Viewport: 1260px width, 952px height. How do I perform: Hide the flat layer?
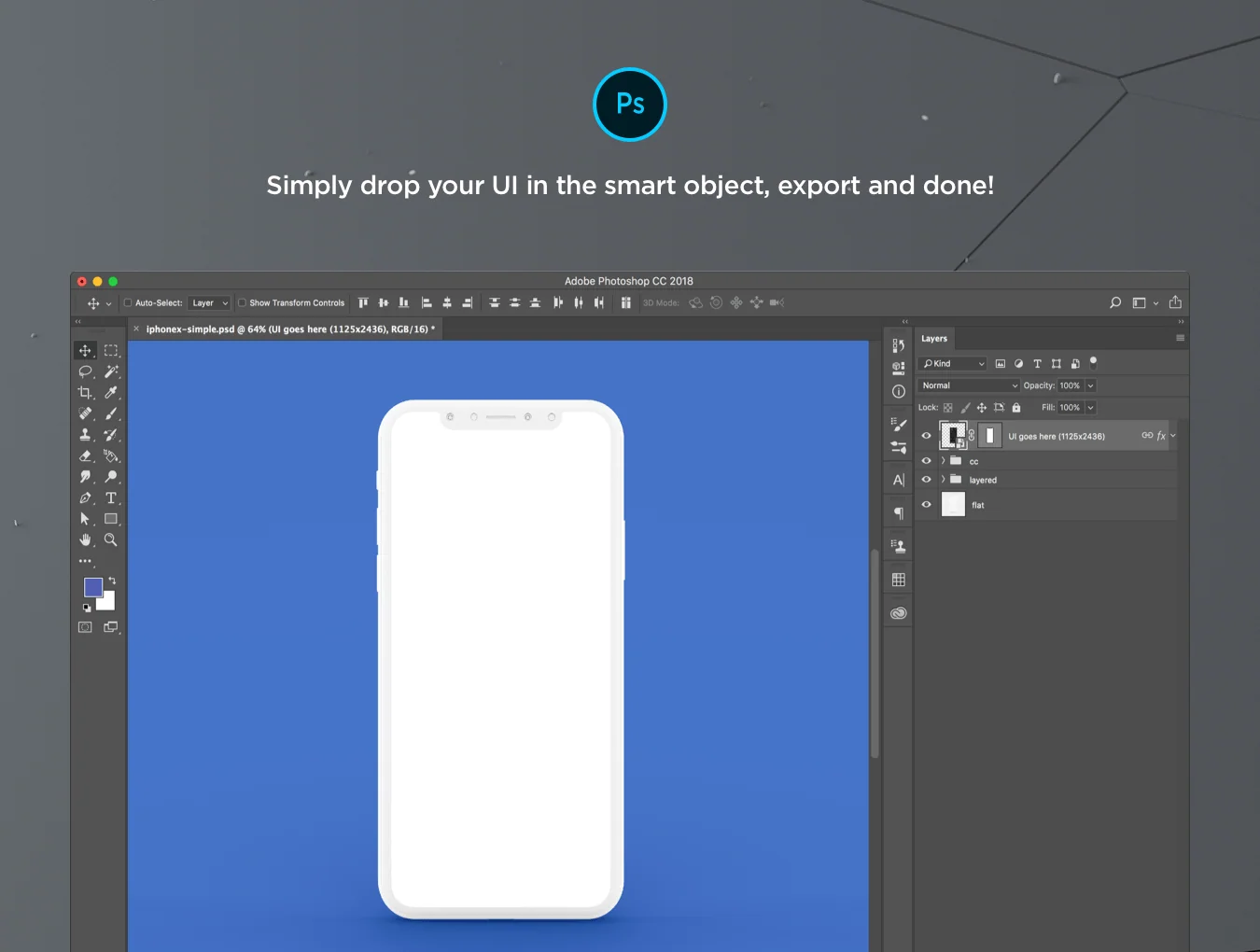(x=926, y=505)
